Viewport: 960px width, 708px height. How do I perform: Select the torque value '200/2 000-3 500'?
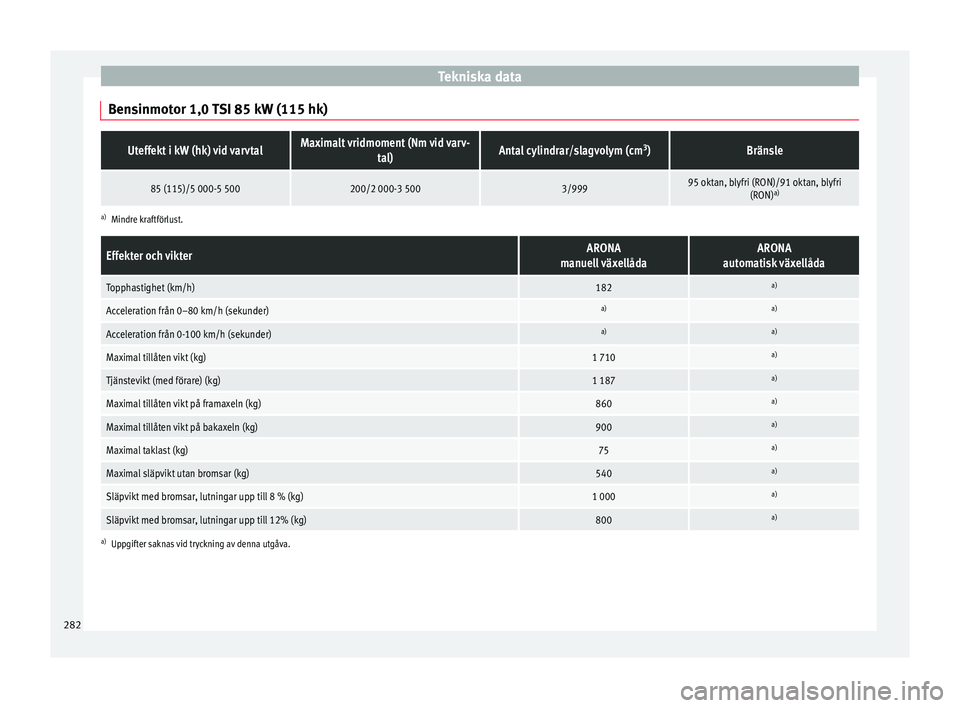[385, 189]
